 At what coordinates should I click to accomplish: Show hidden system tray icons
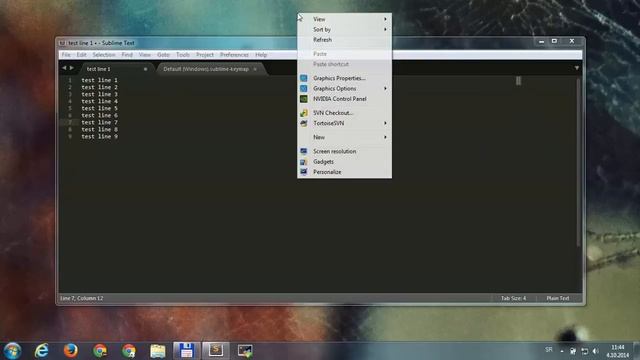[562, 351]
